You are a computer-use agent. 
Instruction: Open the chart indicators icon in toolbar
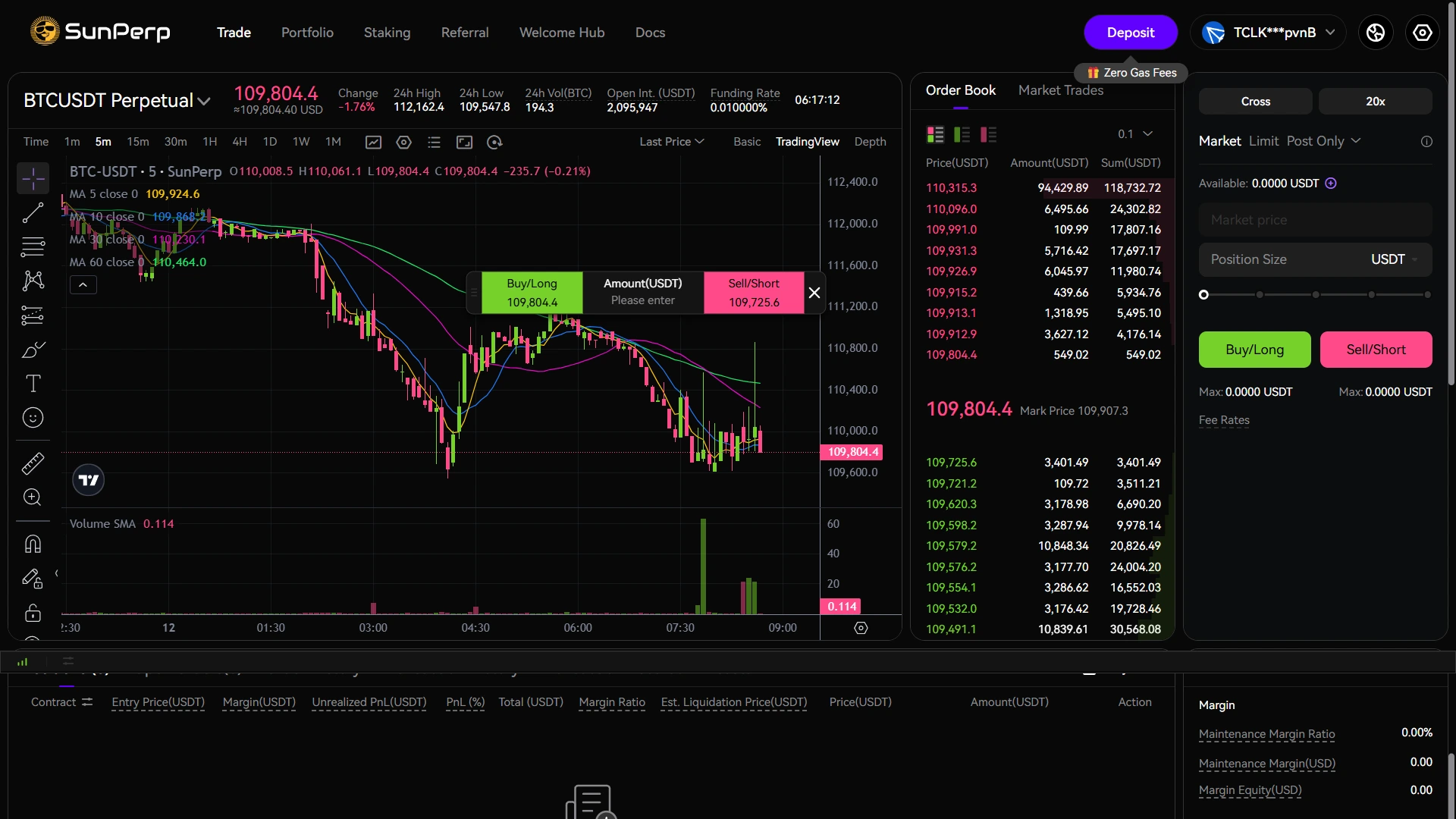pos(373,142)
